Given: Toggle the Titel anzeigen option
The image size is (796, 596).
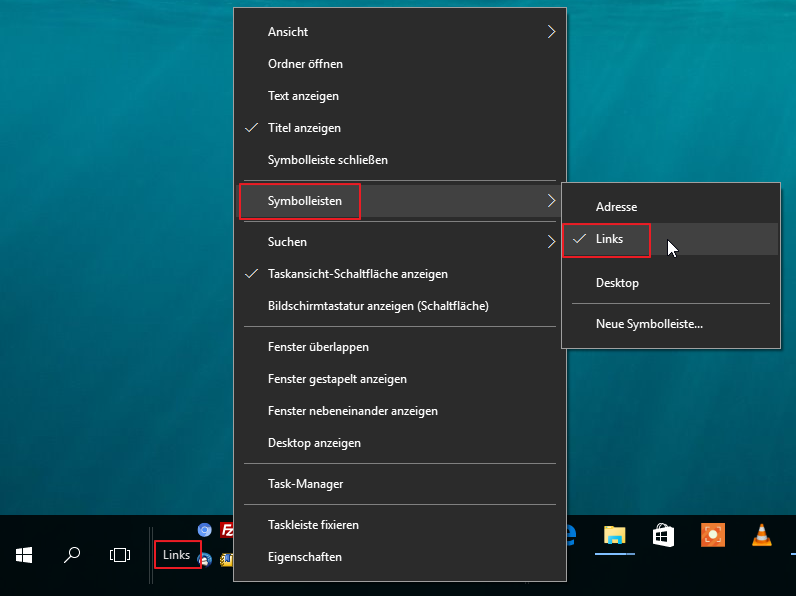Looking at the screenshot, I should [x=400, y=128].
